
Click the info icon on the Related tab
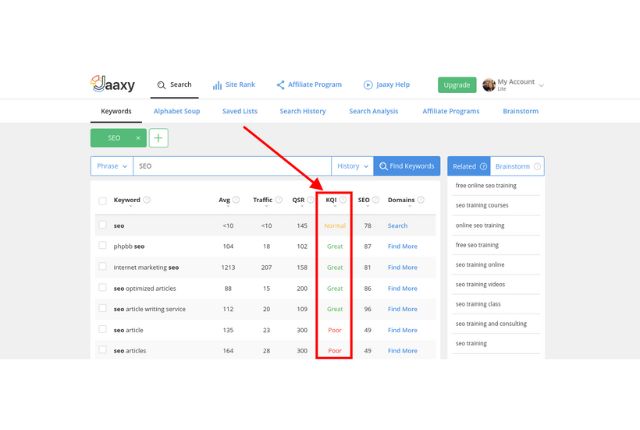click(x=483, y=166)
